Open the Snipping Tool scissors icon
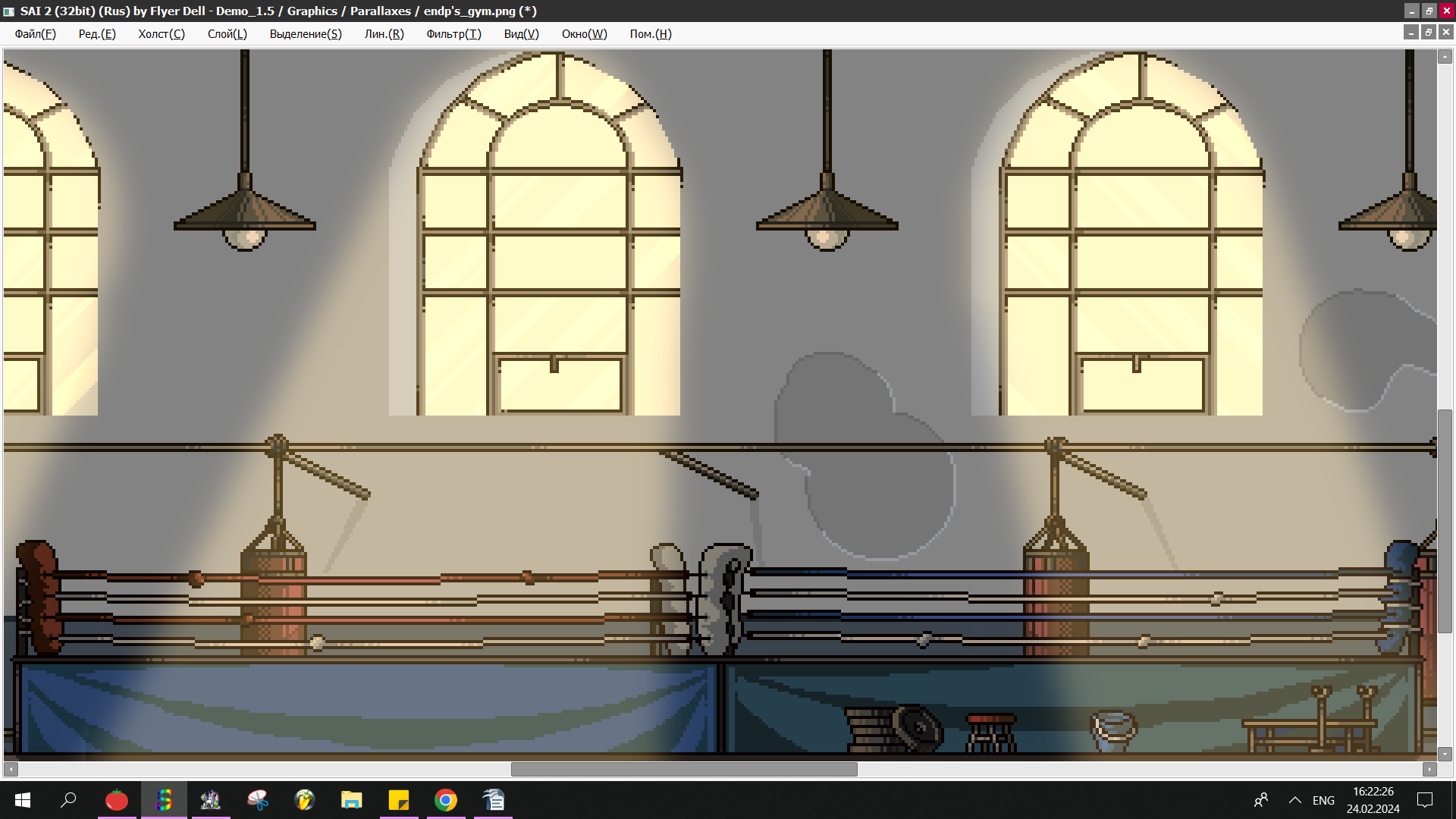The width and height of the screenshot is (1456, 819). click(258, 800)
